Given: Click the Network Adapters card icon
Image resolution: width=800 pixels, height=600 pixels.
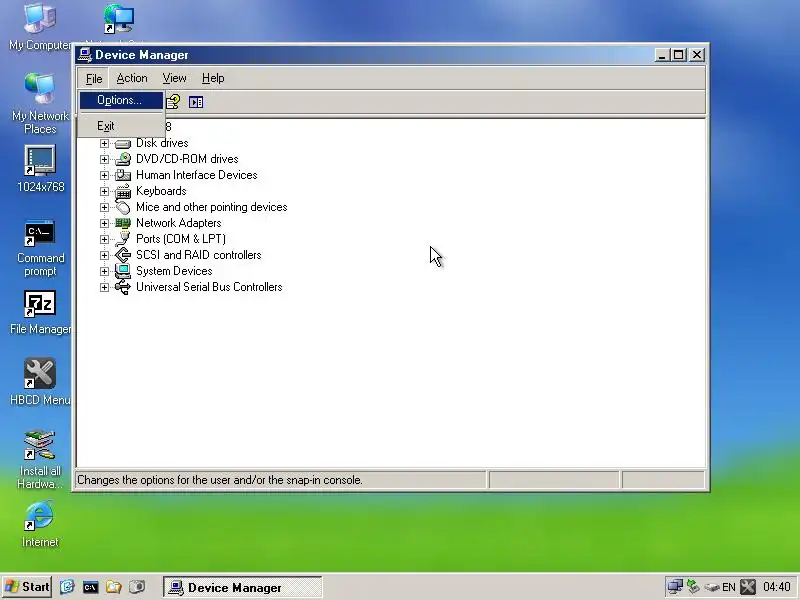Looking at the screenshot, I should pyautogui.click(x=122, y=223).
